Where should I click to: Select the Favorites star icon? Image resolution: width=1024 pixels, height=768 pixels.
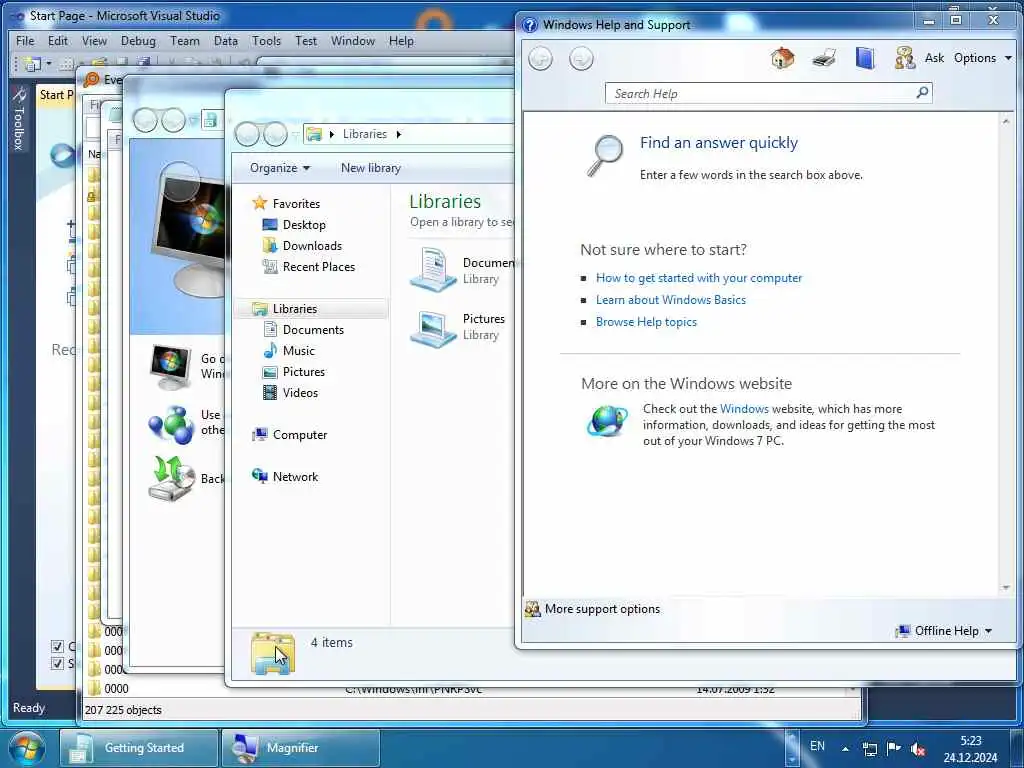259,203
